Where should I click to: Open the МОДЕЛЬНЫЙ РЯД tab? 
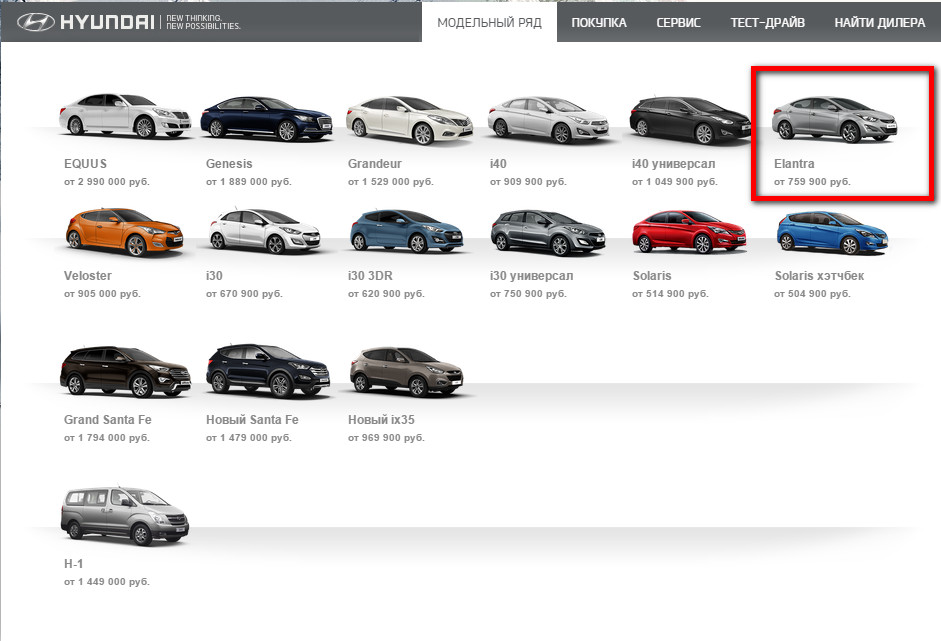(489, 23)
